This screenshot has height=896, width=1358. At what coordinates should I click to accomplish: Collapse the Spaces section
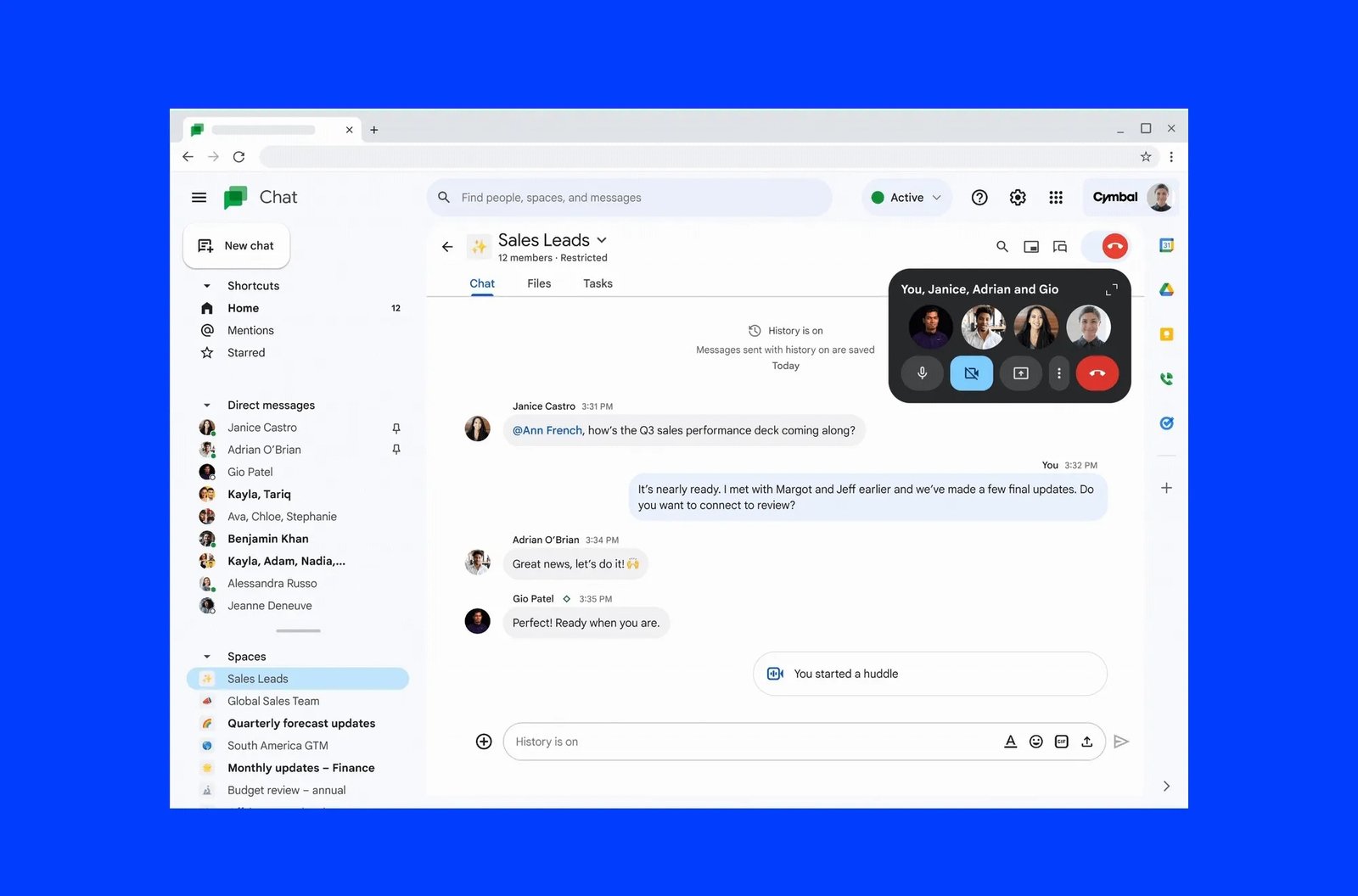click(206, 656)
